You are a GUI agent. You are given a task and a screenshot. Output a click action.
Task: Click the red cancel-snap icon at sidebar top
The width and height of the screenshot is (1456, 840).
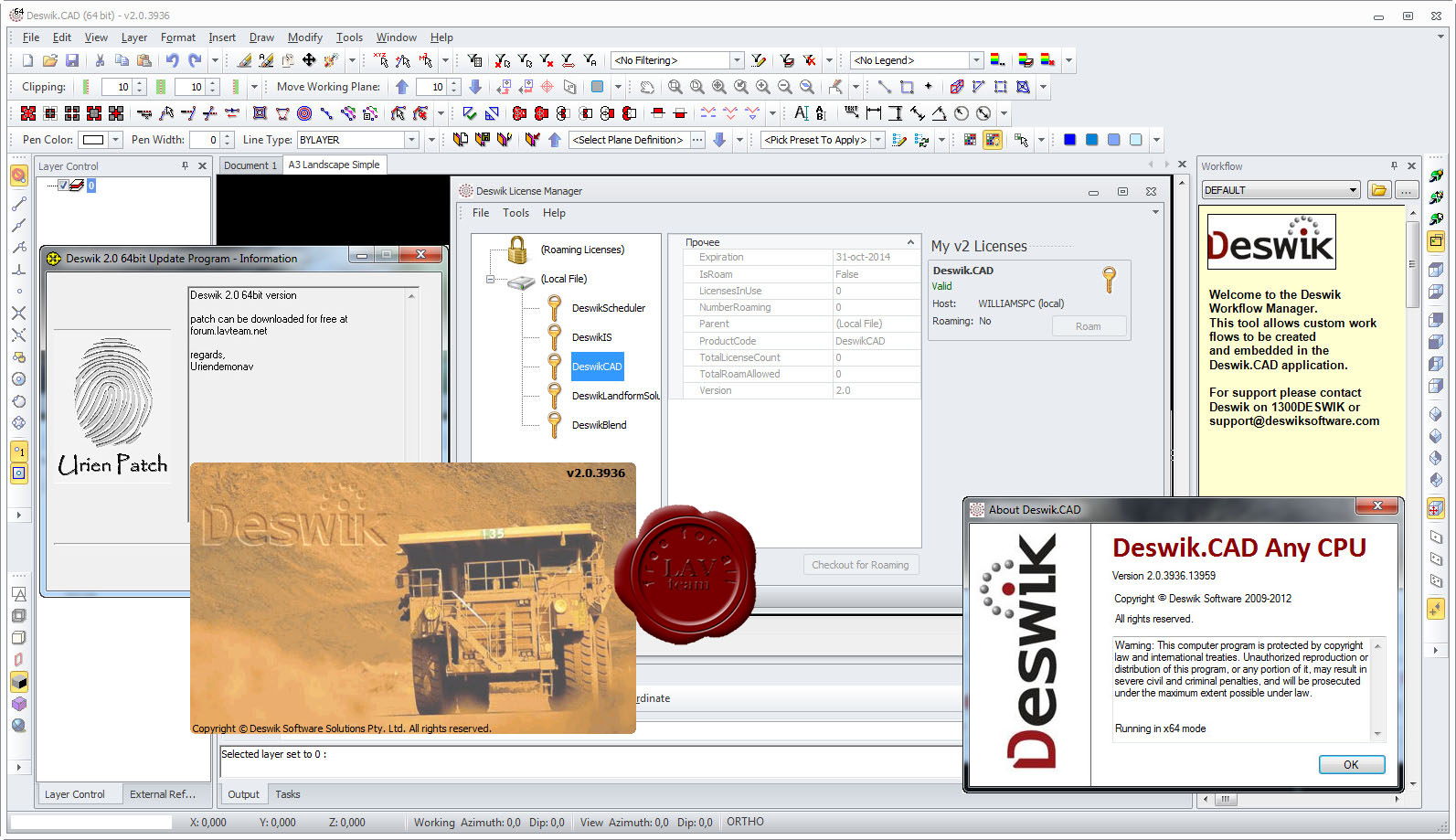18,175
